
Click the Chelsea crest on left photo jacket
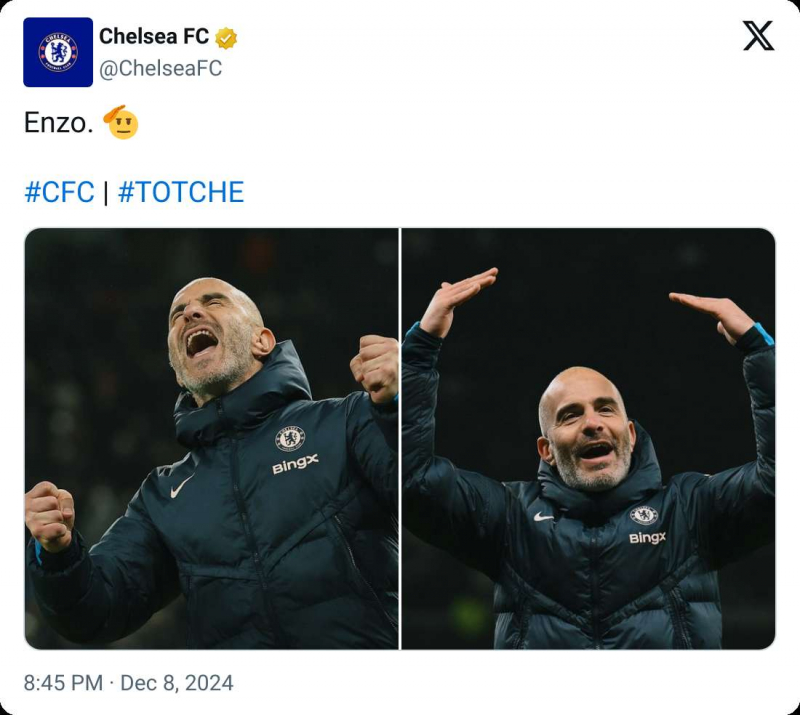(x=290, y=438)
